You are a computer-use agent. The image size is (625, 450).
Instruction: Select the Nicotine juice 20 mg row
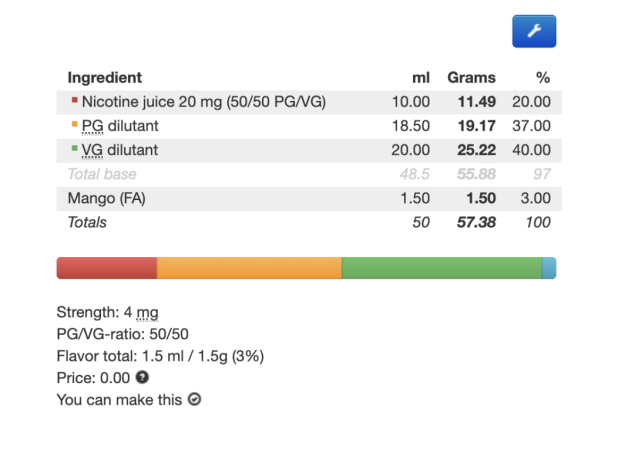(x=309, y=102)
